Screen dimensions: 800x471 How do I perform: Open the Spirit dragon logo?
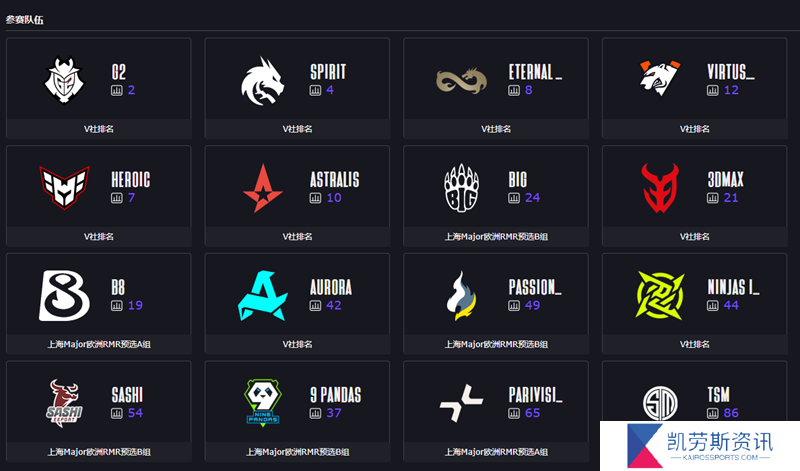[x=262, y=81]
